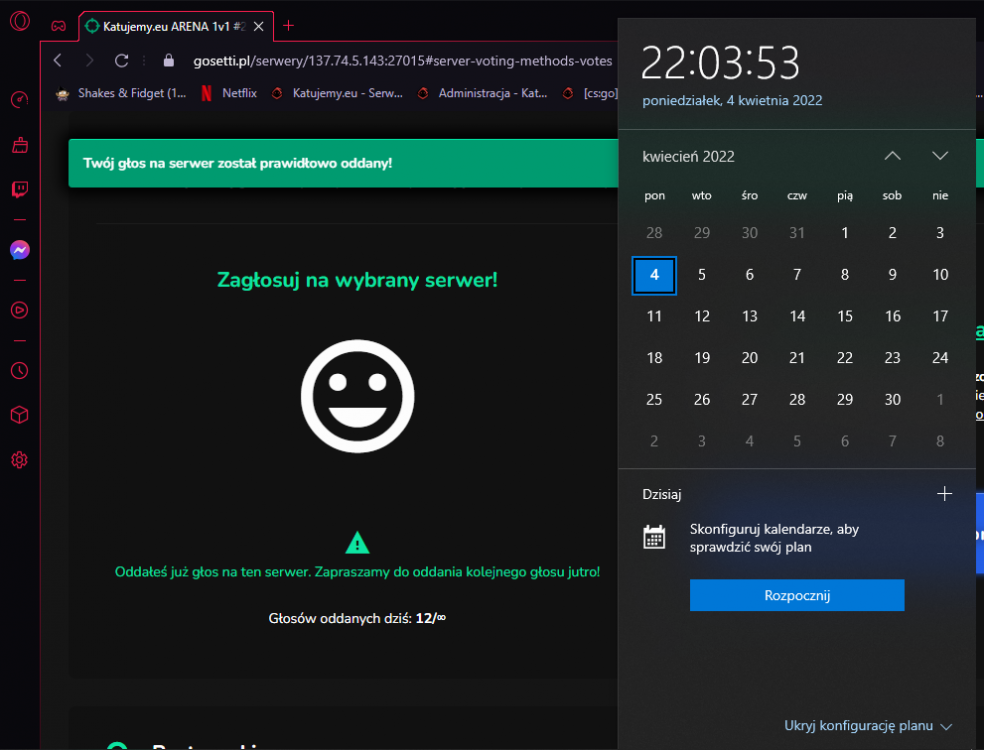Reload the gosetti.pl page
The image size is (984, 750).
tap(122, 60)
